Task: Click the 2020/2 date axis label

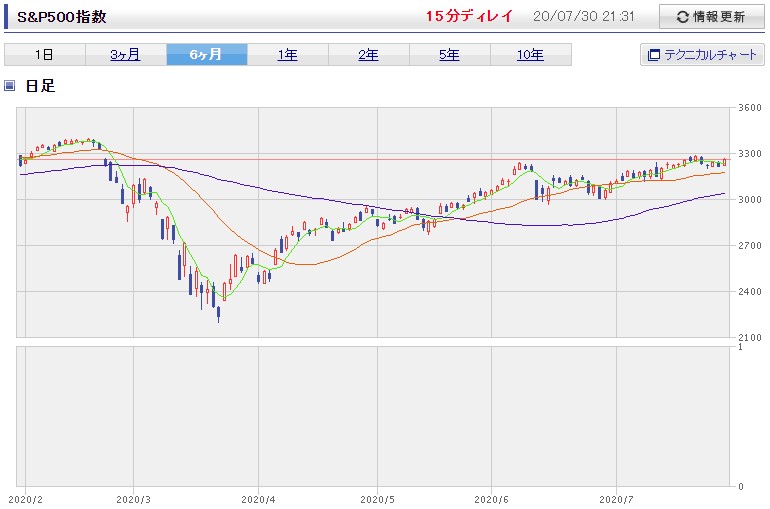Action: tap(26, 500)
